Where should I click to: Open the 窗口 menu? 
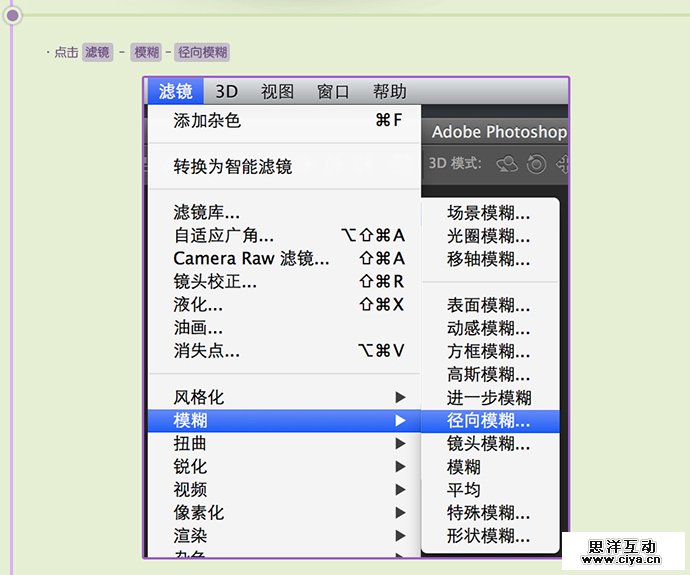coord(333,92)
